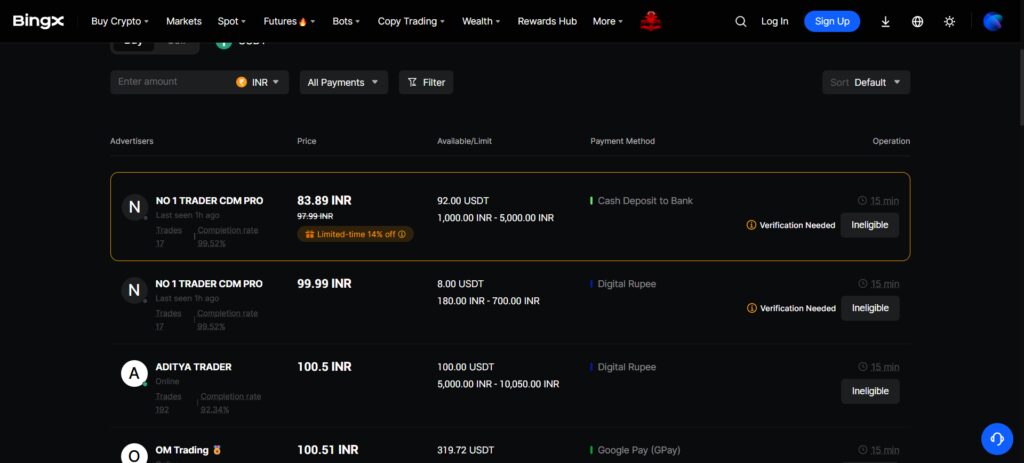
Task: Toggle the light/dark theme sun icon
Action: (949, 21)
